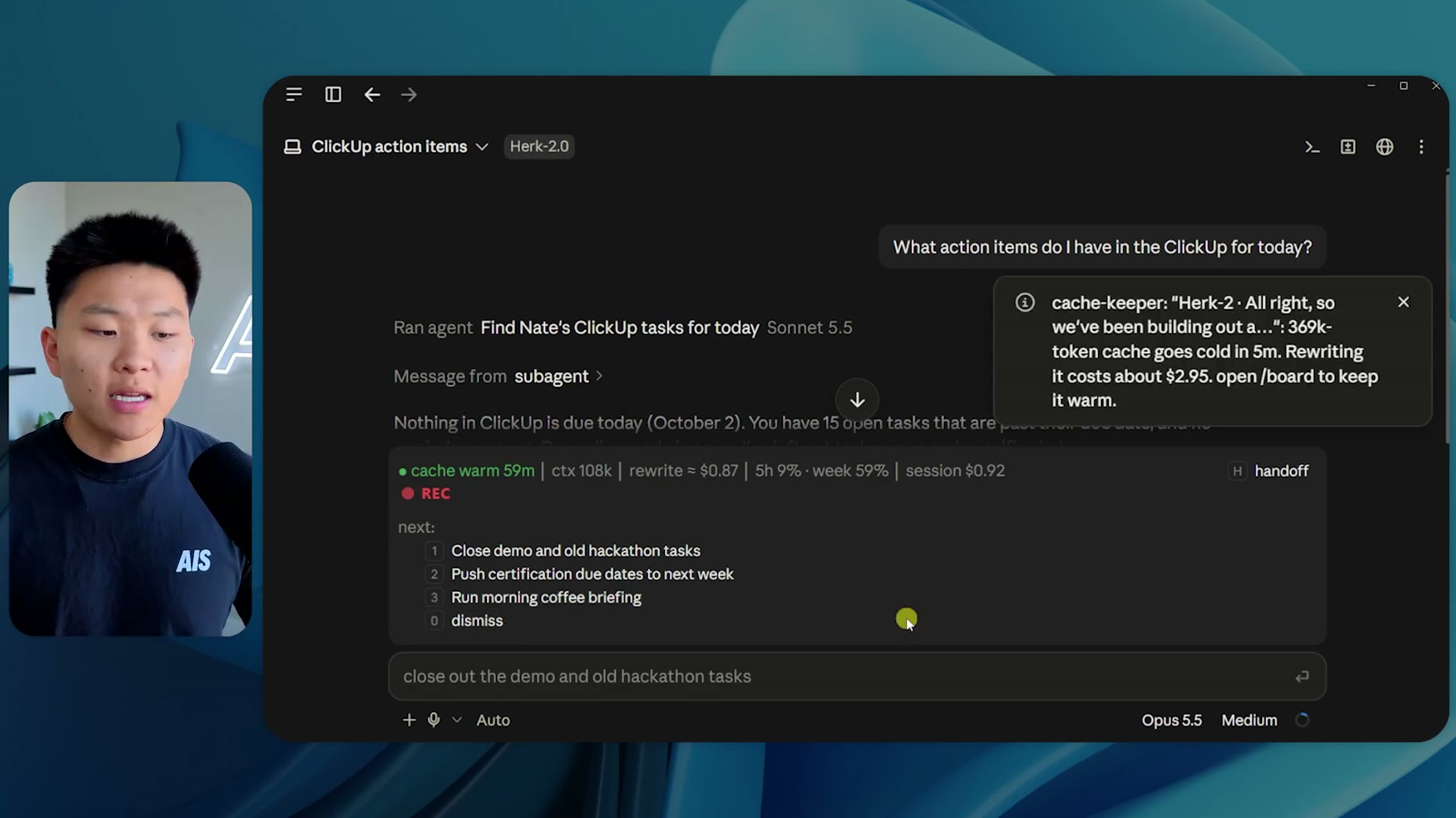The image size is (1456, 818).
Task: Expand the Message from subagent chevron
Action: point(599,376)
